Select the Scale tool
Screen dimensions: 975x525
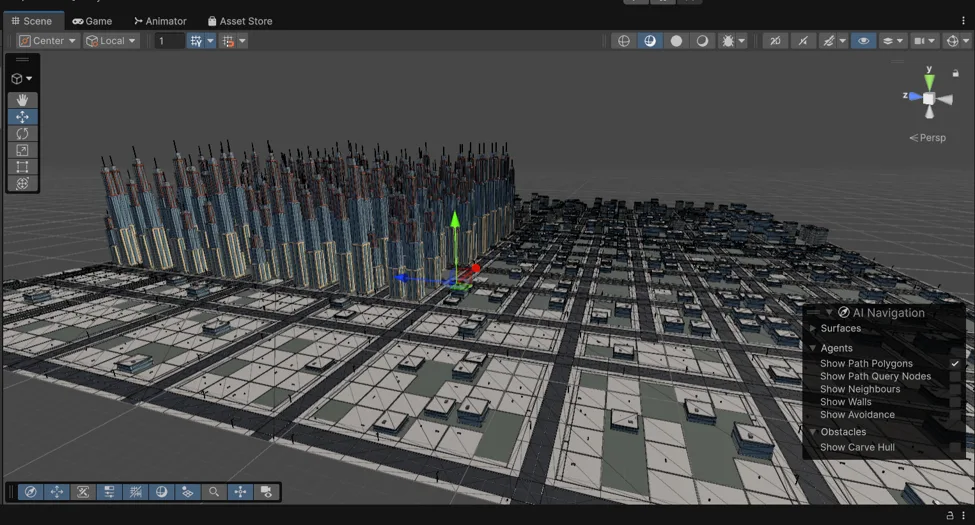click(x=22, y=151)
